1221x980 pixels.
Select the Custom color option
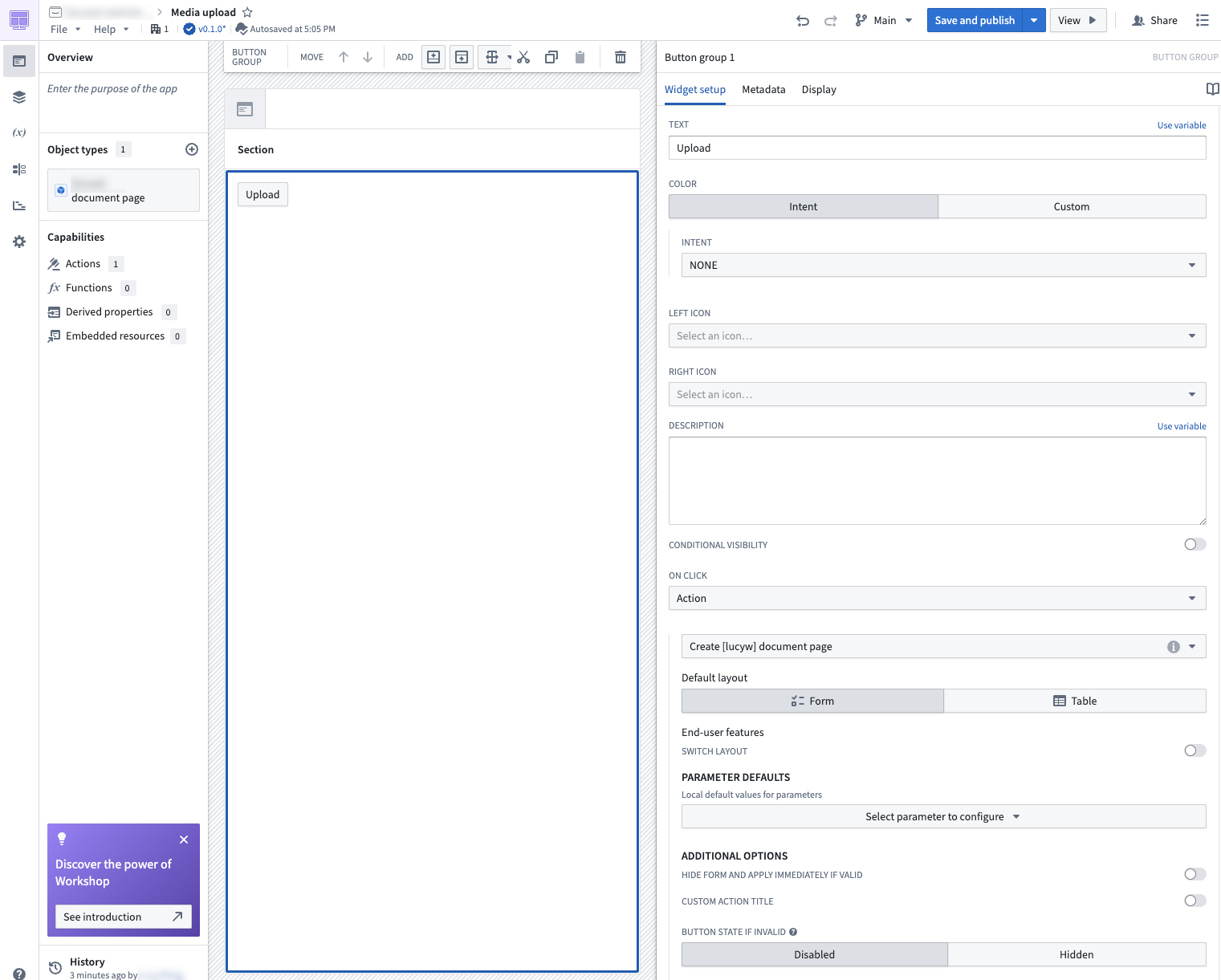(1072, 206)
